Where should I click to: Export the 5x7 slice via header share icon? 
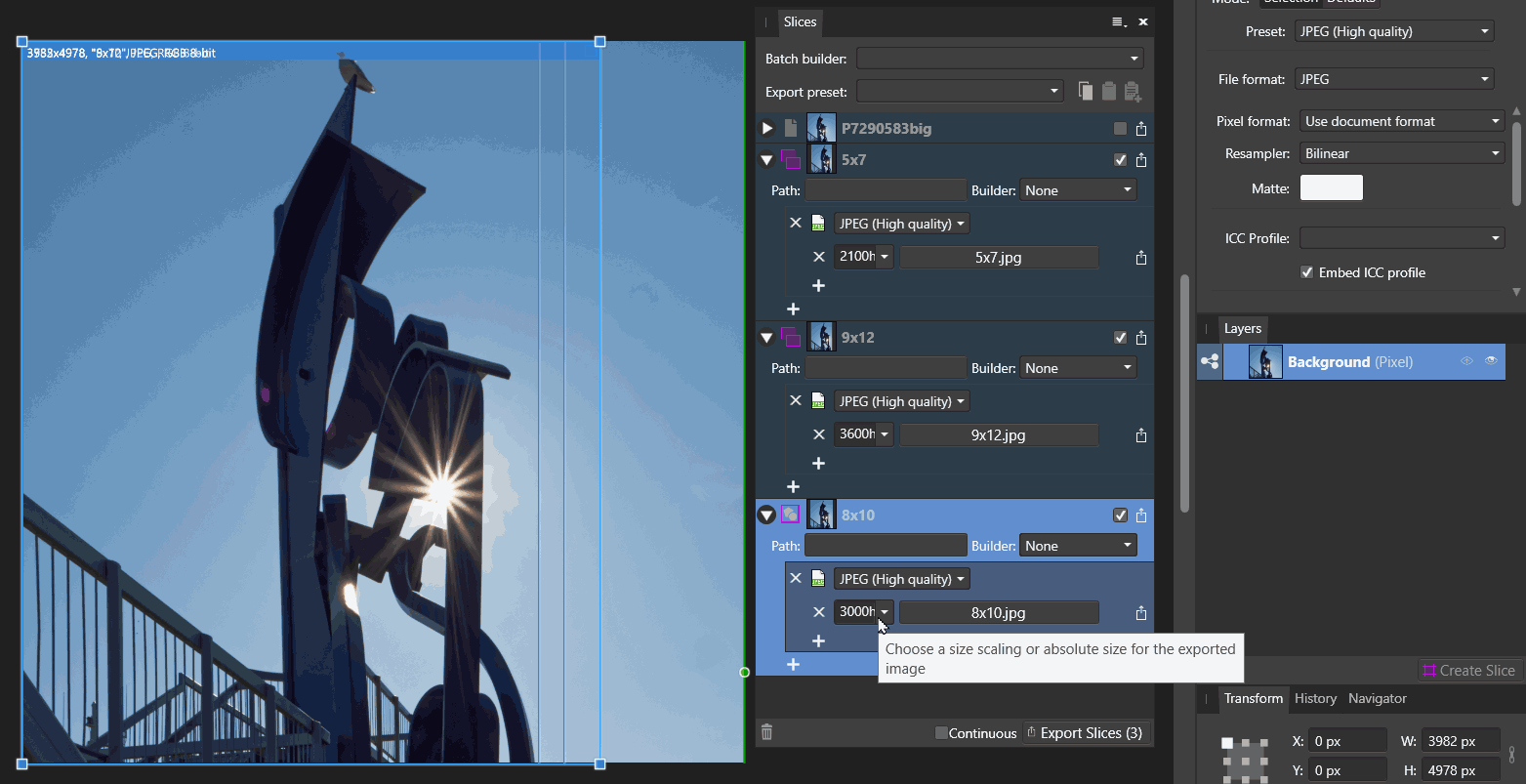click(1141, 160)
